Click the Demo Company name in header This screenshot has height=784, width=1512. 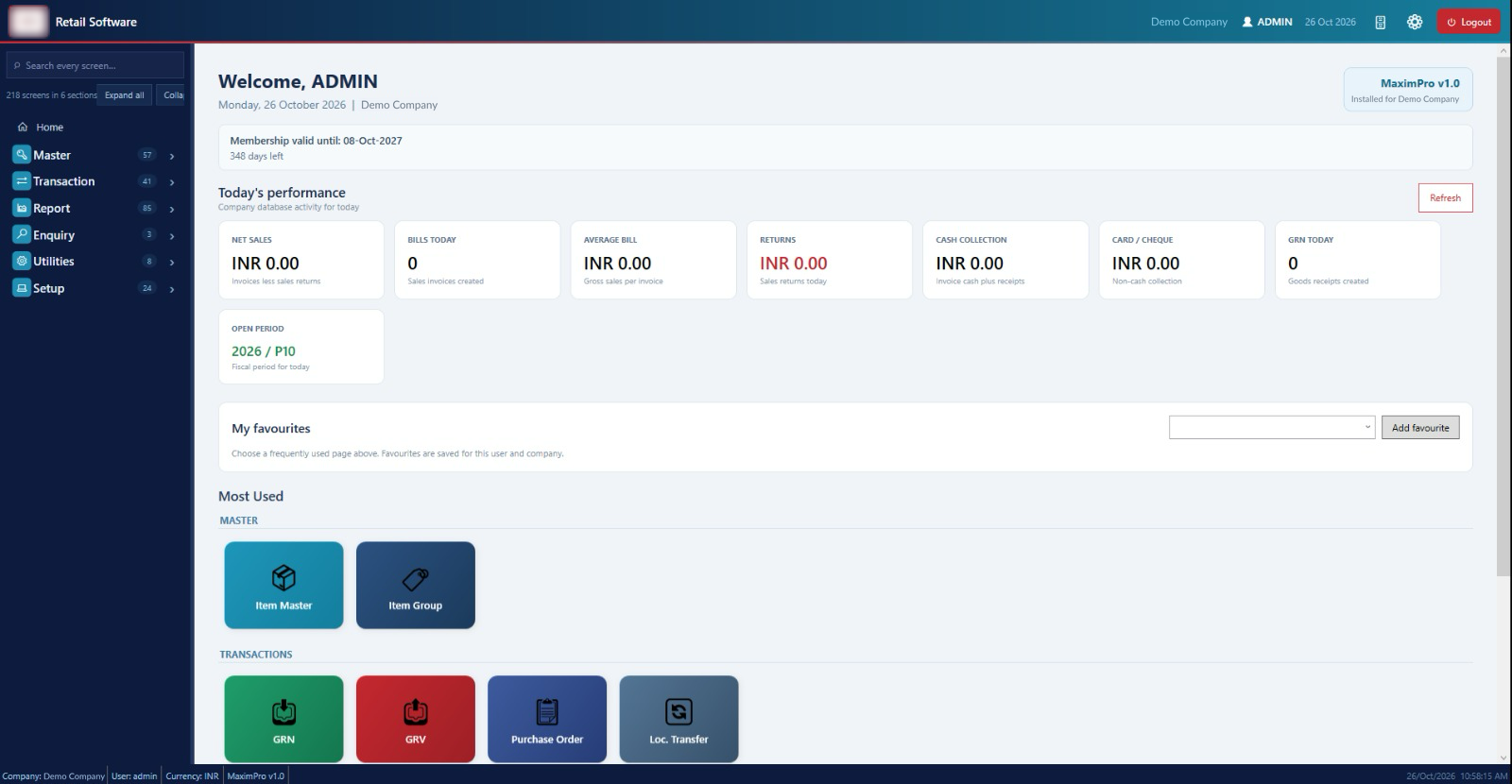point(1189,22)
